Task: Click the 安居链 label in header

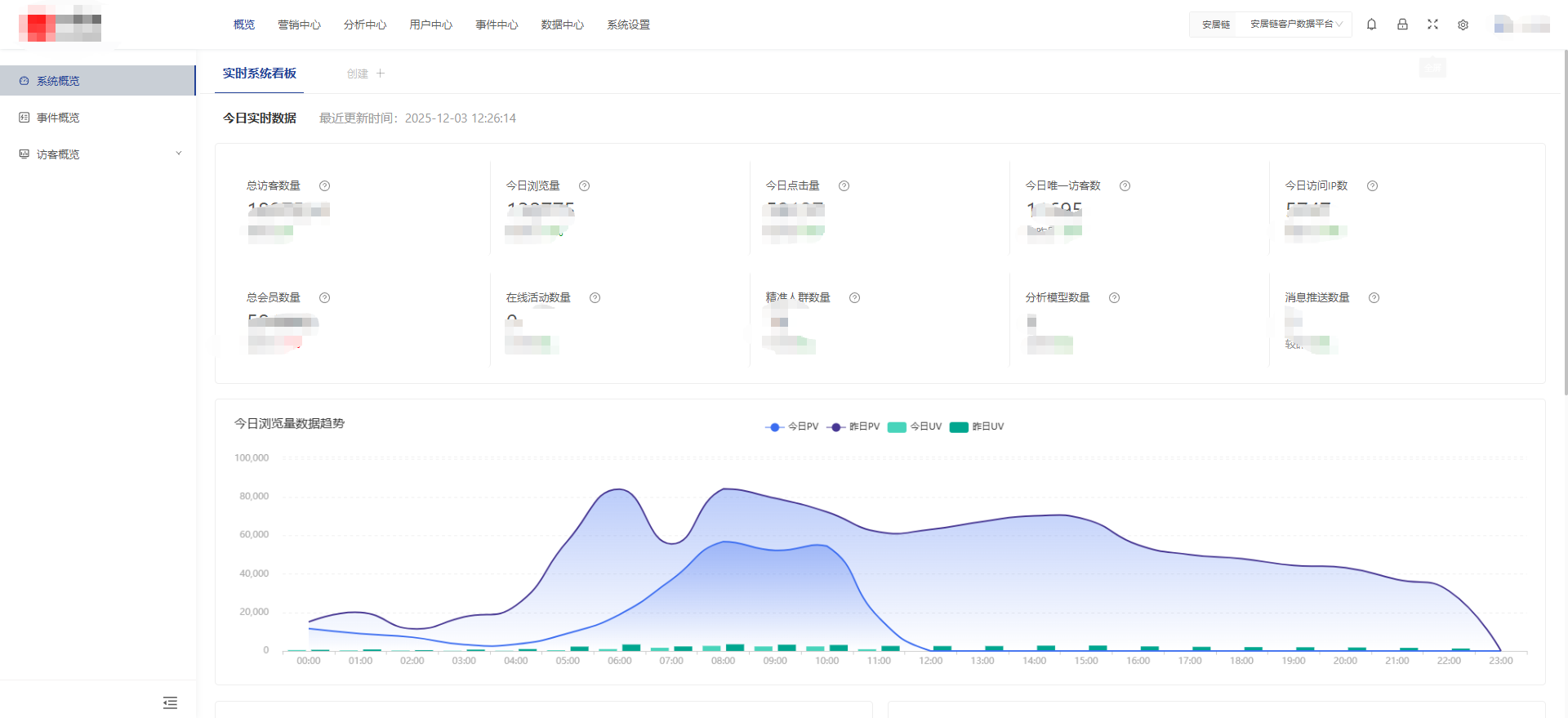Action: [x=1216, y=25]
